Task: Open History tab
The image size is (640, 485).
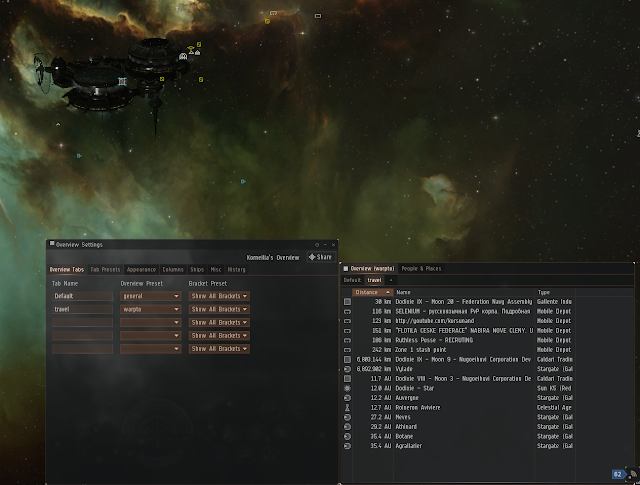Action: coord(236,269)
